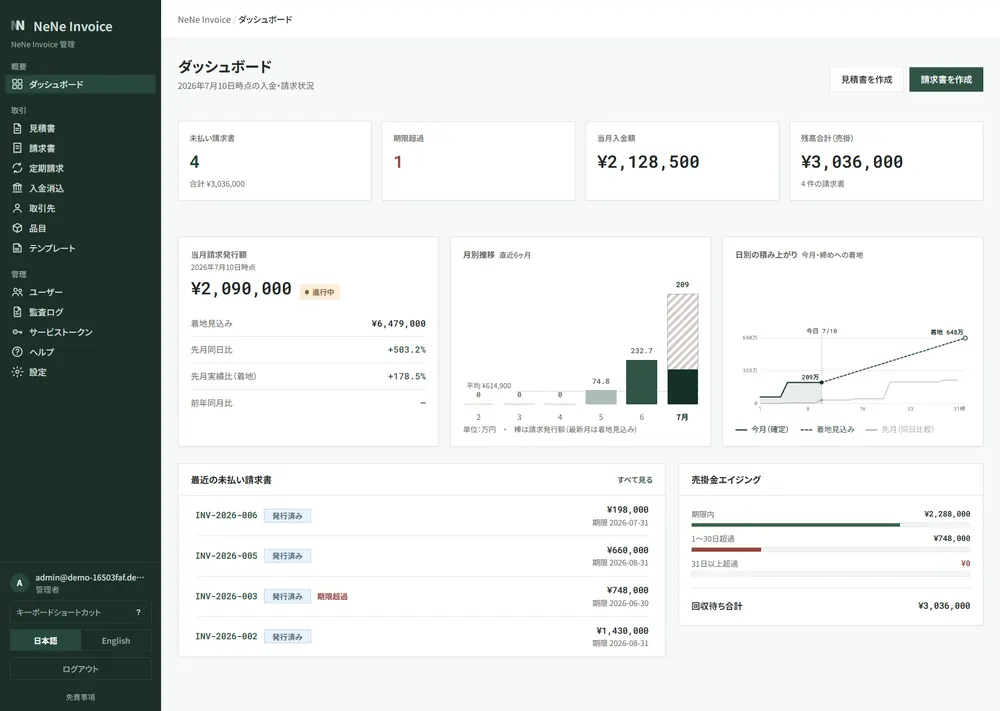Click the 品目 box icon
This screenshot has height=711, width=1000.
(17, 228)
